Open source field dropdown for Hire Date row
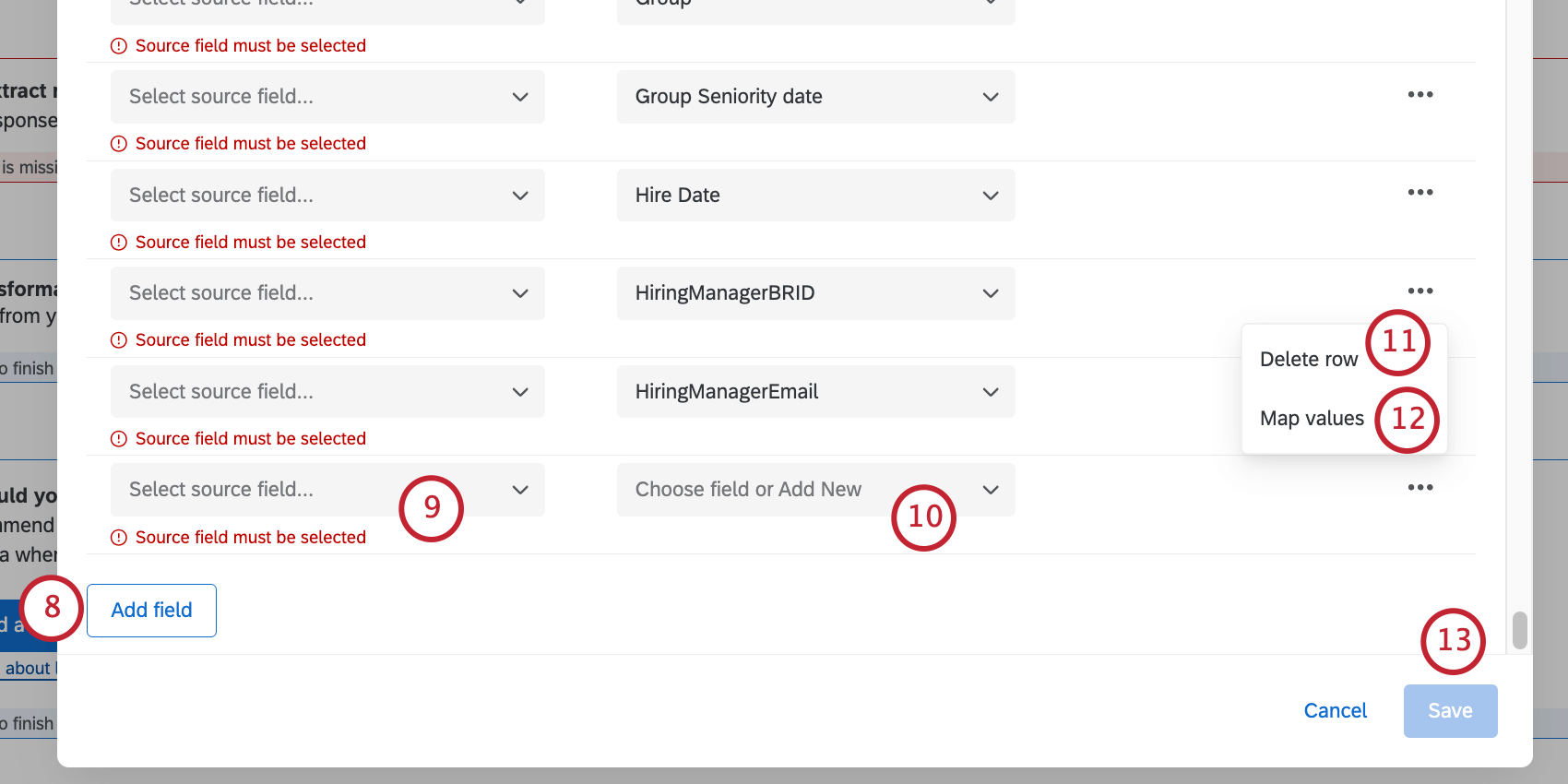Screen dimensions: 1568x784 coord(327,195)
